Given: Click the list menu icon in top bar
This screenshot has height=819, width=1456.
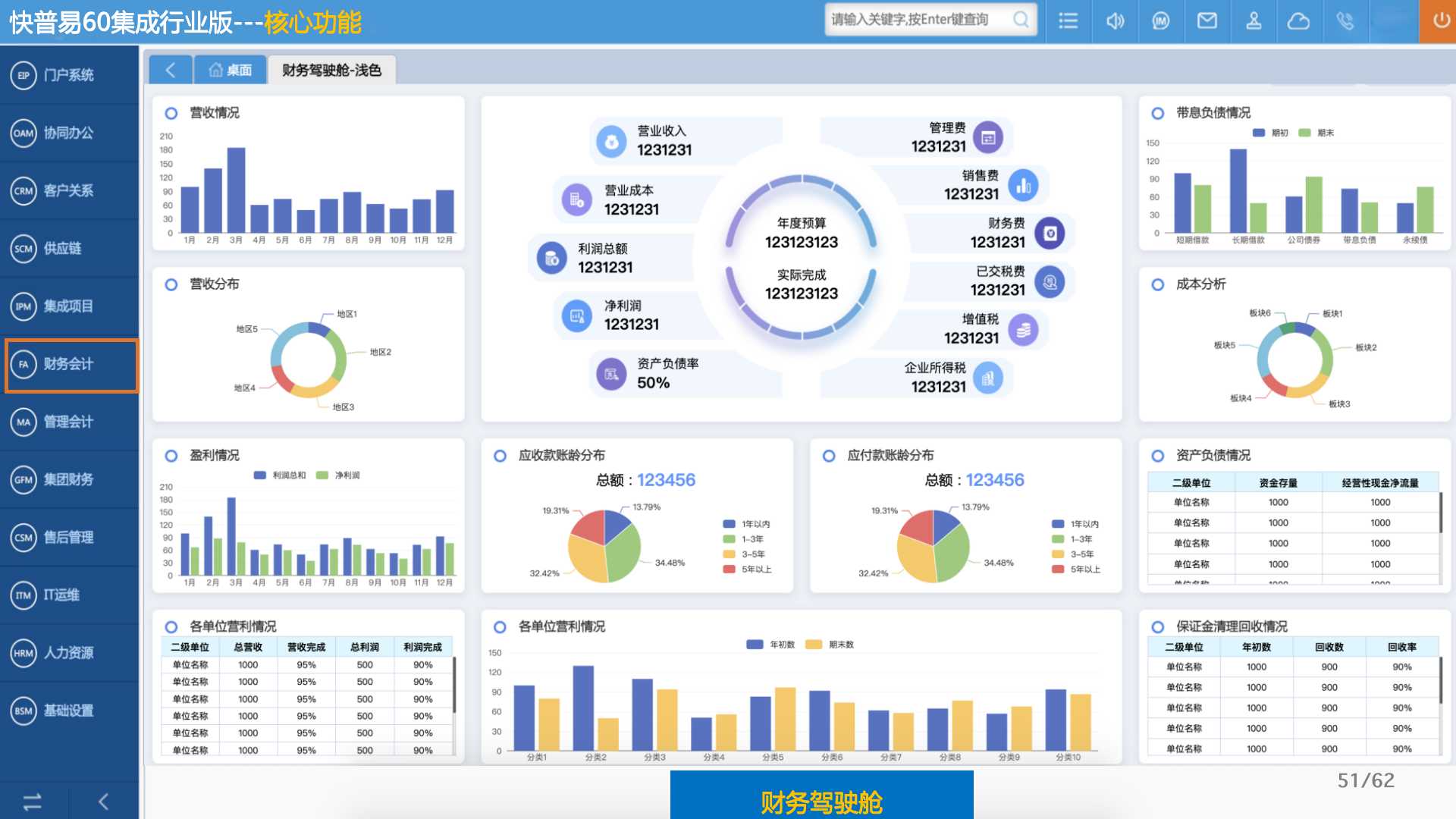Looking at the screenshot, I should click(1068, 20).
